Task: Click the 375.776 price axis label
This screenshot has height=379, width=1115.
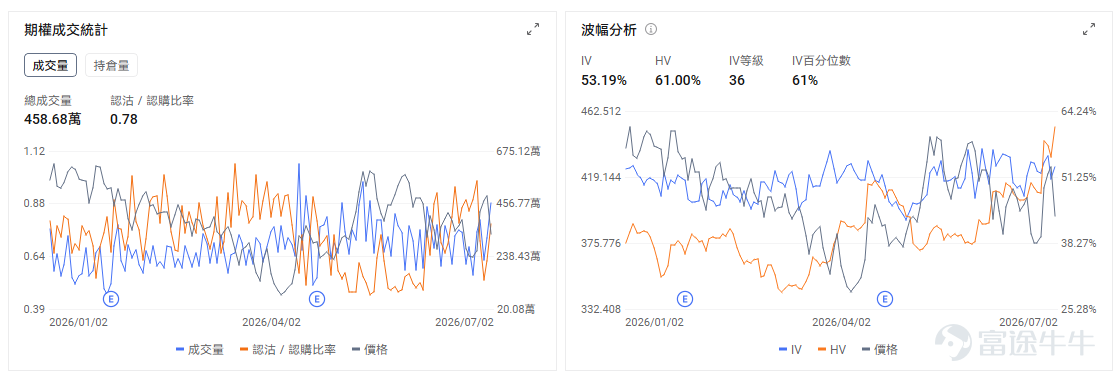Action: coord(602,243)
